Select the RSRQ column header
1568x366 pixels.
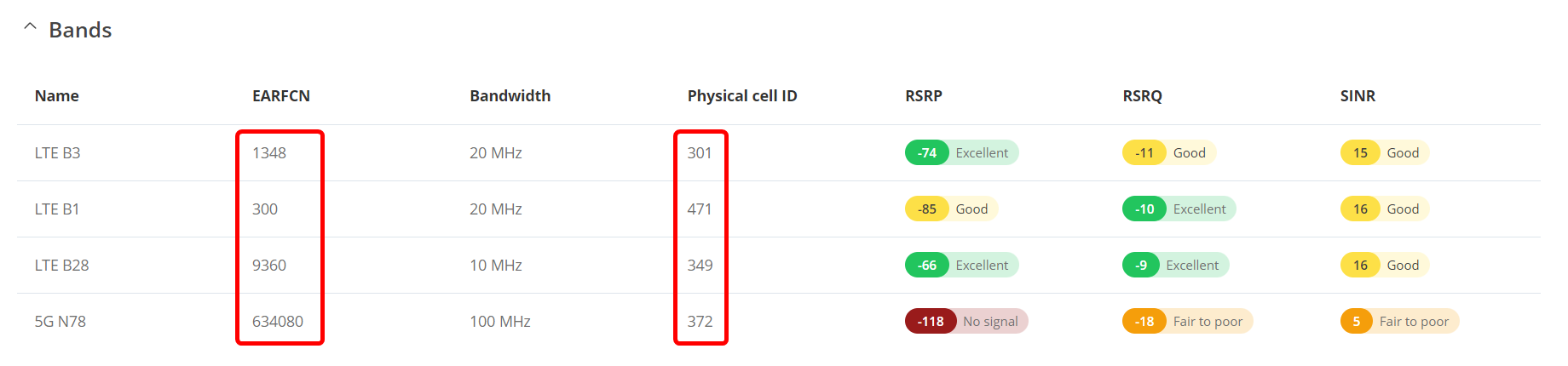1142,96
